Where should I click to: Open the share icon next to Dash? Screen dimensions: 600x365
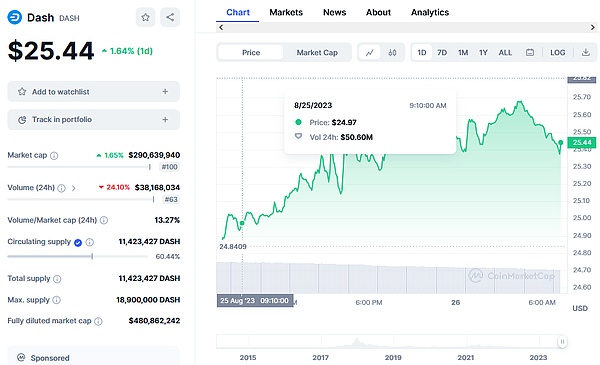[170, 17]
